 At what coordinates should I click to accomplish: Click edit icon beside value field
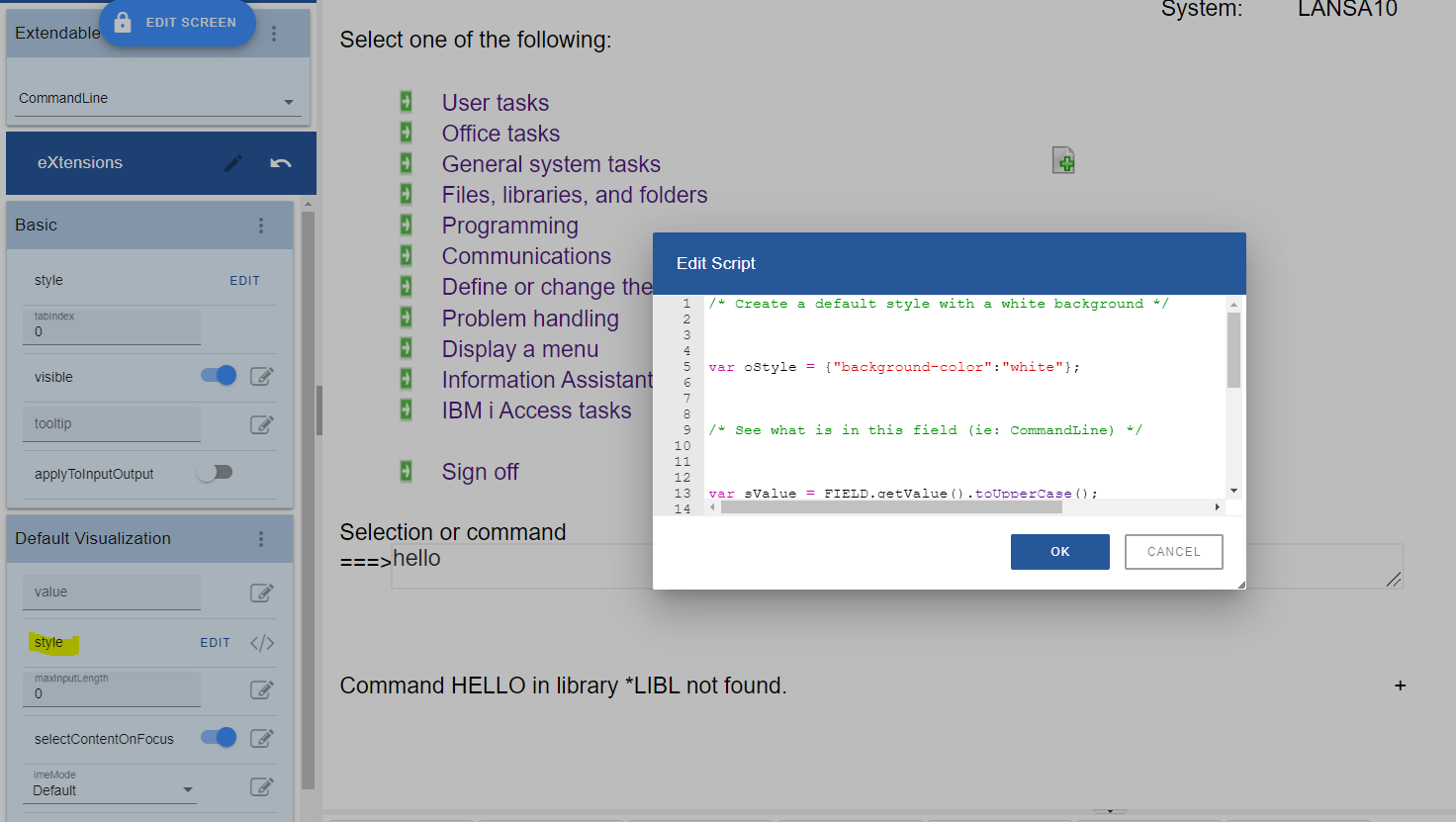coord(262,593)
